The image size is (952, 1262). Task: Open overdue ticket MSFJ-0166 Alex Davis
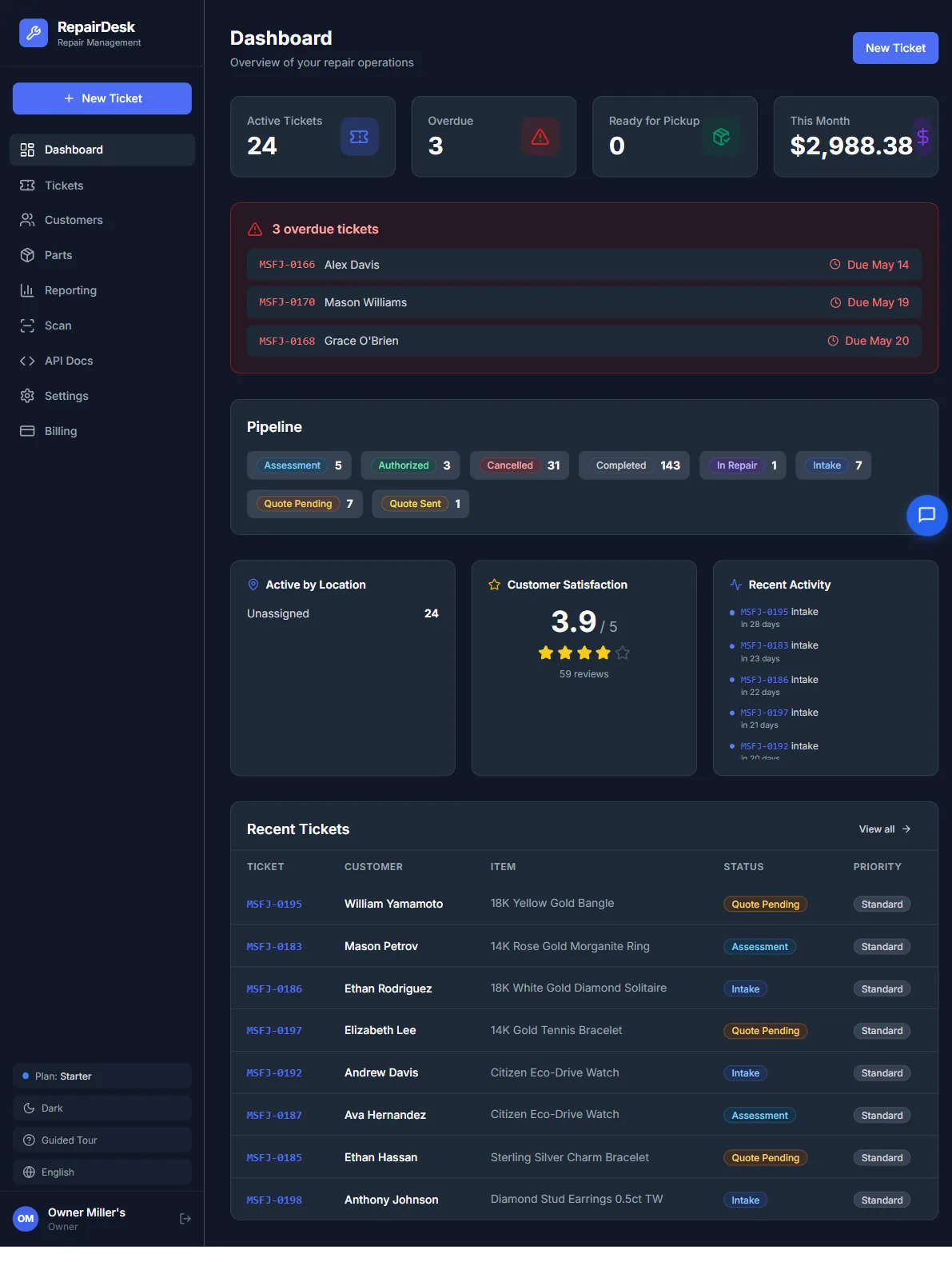[x=584, y=265]
